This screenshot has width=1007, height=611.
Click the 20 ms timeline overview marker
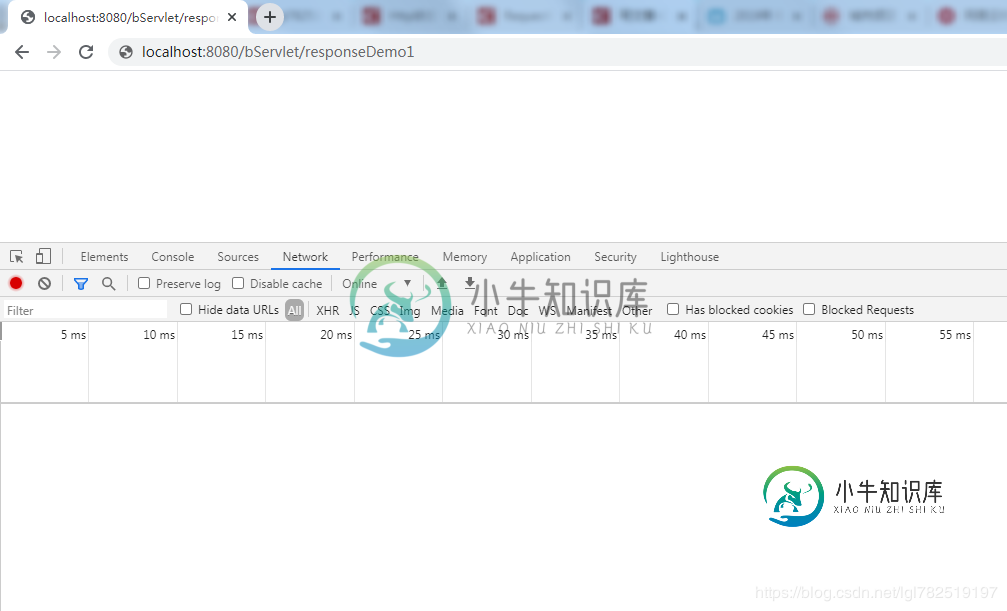coord(336,335)
